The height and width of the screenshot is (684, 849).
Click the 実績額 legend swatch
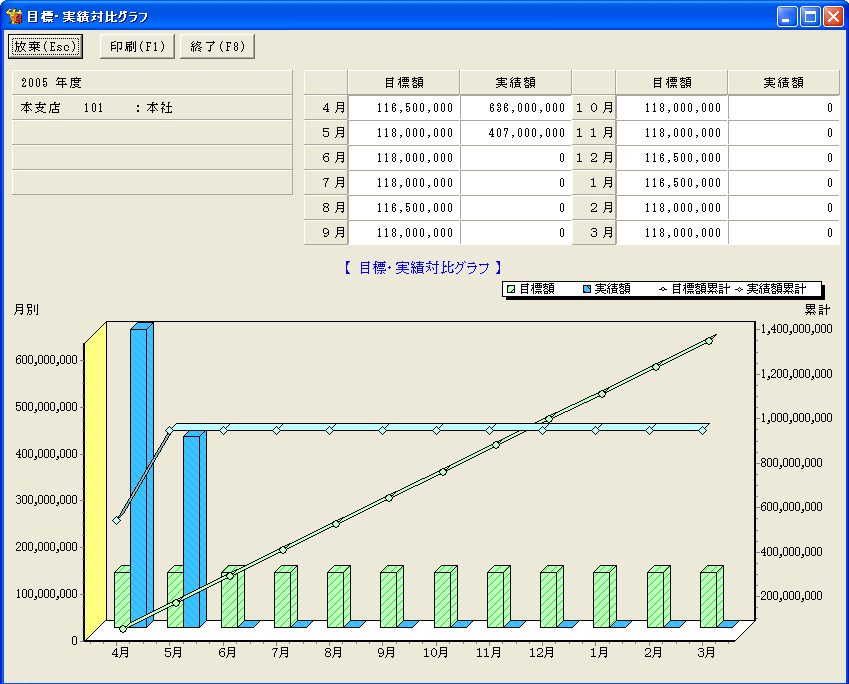pyautogui.click(x=587, y=289)
